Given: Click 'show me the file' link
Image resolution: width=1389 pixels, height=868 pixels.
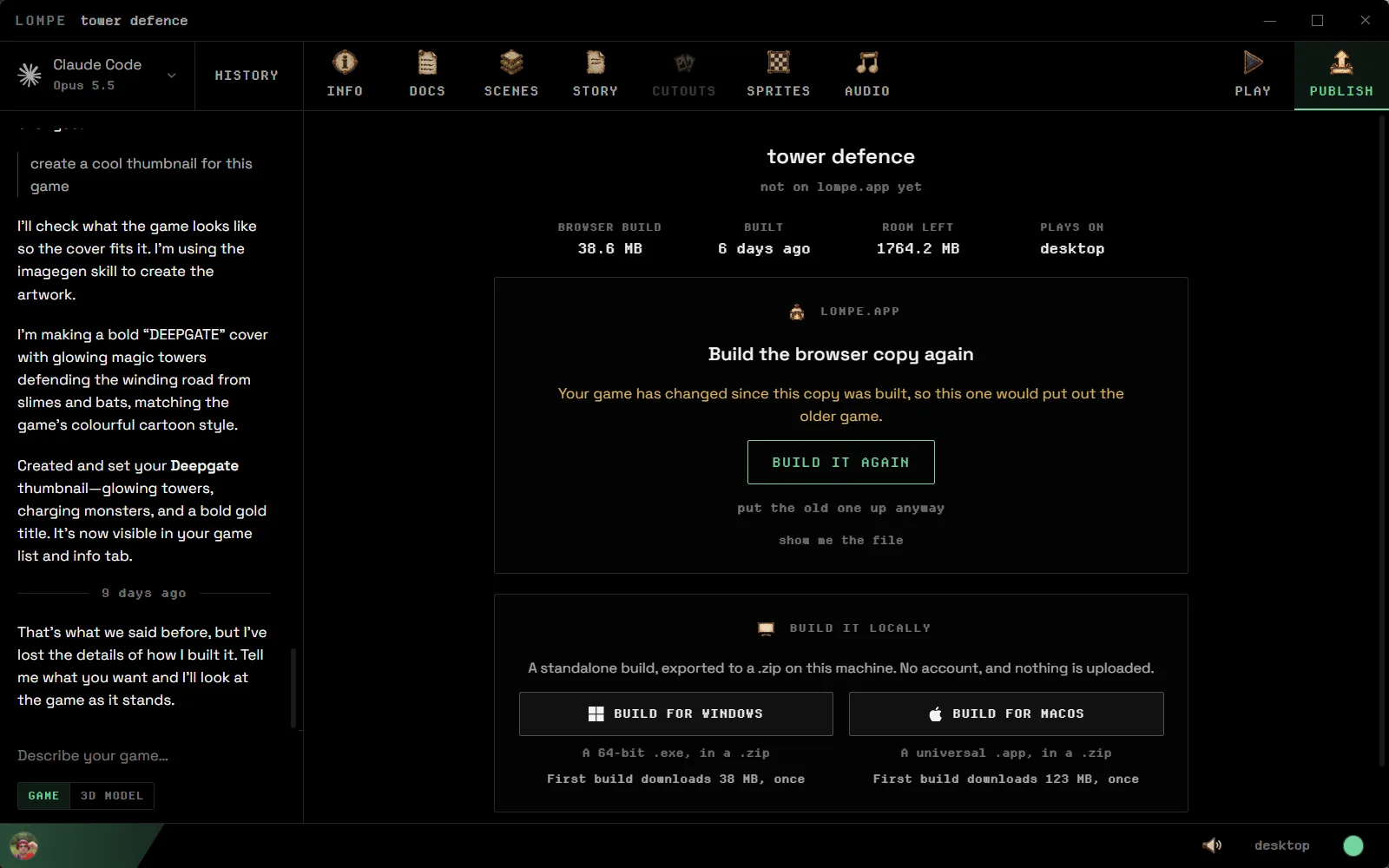Looking at the screenshot, I should pos(841,540).
